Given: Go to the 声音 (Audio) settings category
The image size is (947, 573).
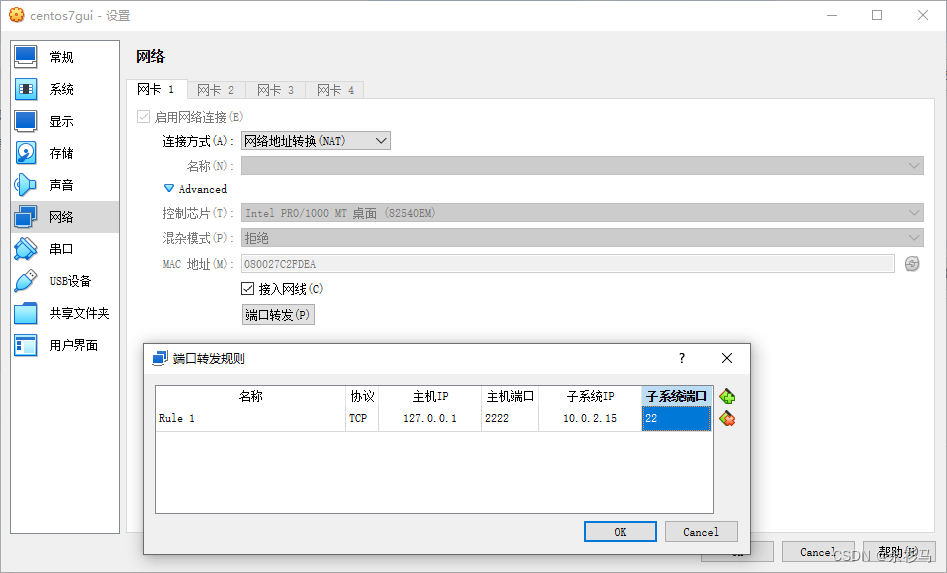Looking at the screenshot, I should [x=61, y=185].
